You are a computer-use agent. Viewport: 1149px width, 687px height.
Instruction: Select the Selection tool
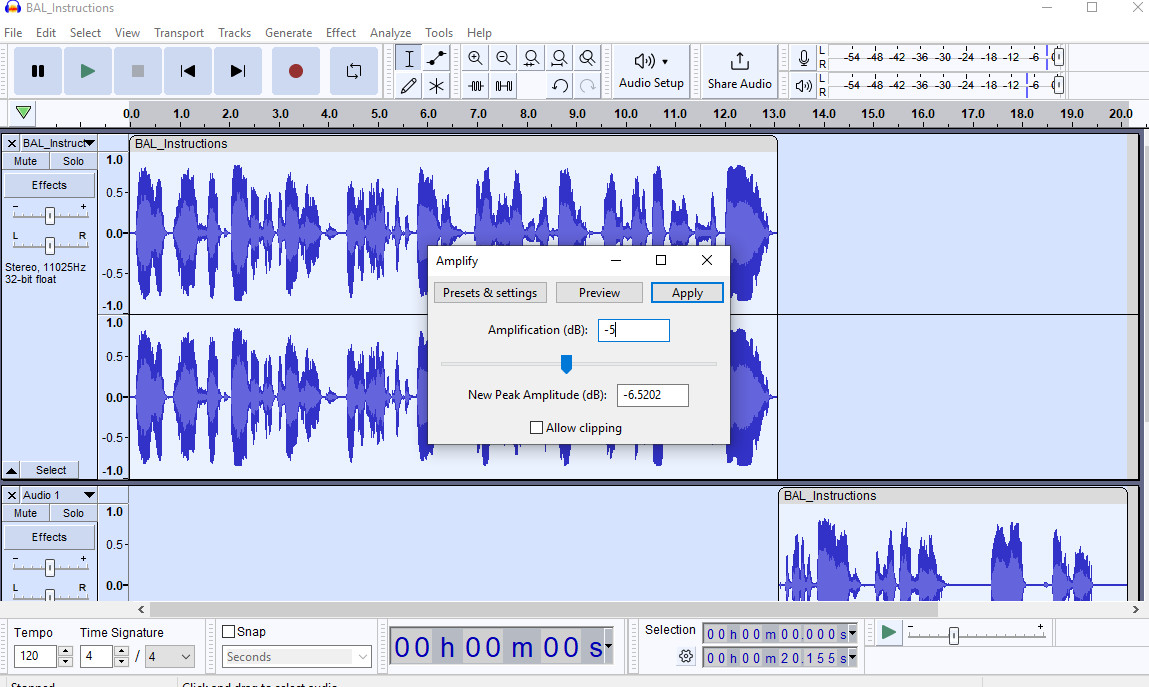pyautogui.click(x=409, y=58)
